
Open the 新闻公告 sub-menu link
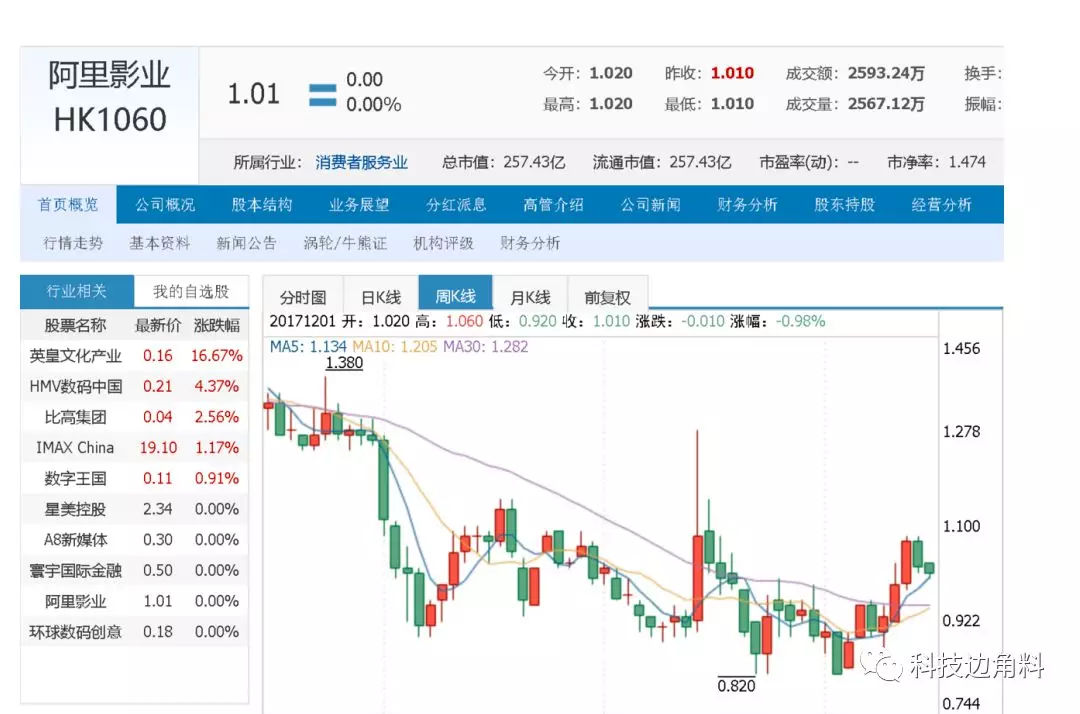coord(247,243)
